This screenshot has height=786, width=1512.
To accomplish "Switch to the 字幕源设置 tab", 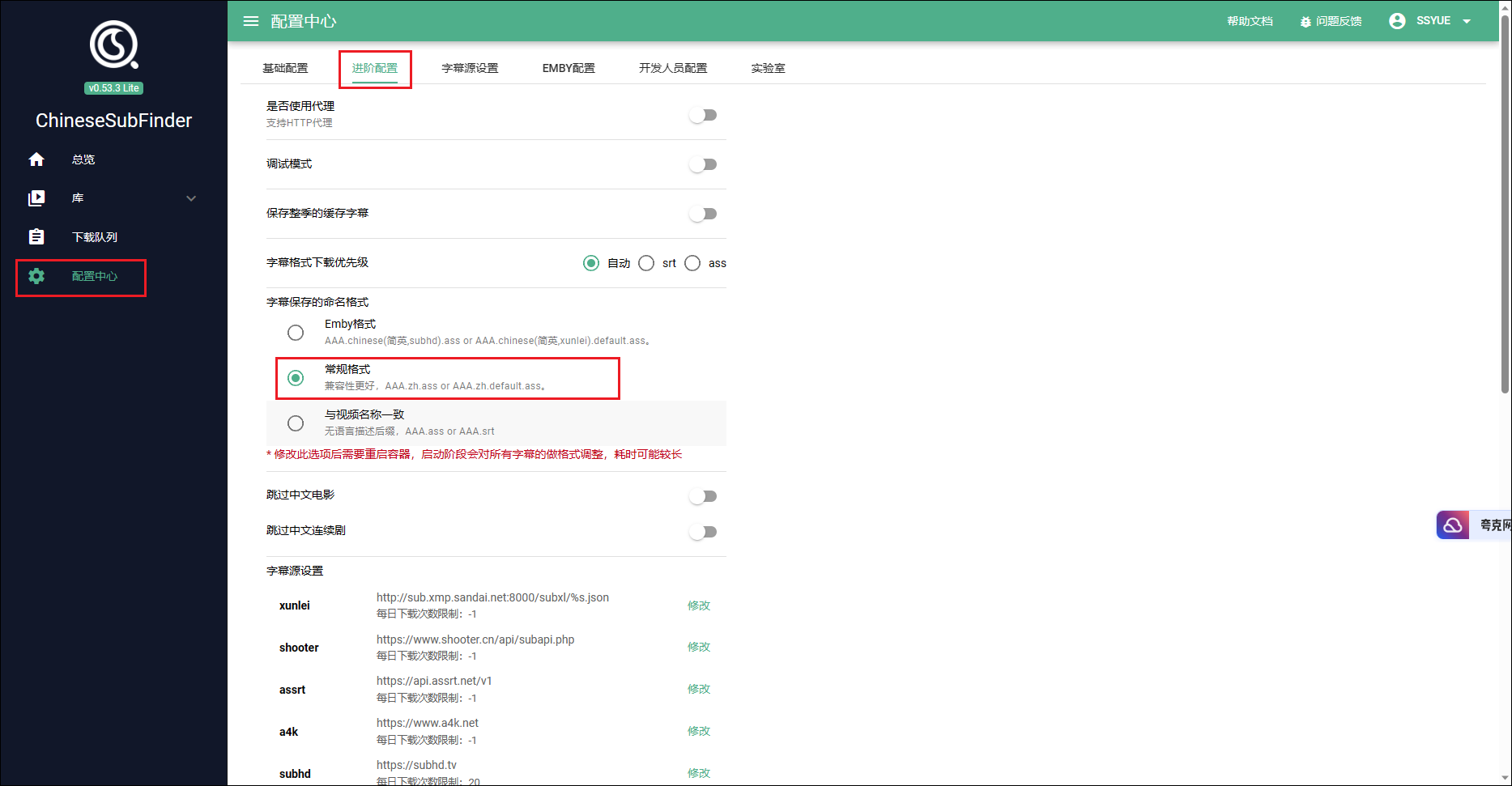I will [x=470, y=68].
